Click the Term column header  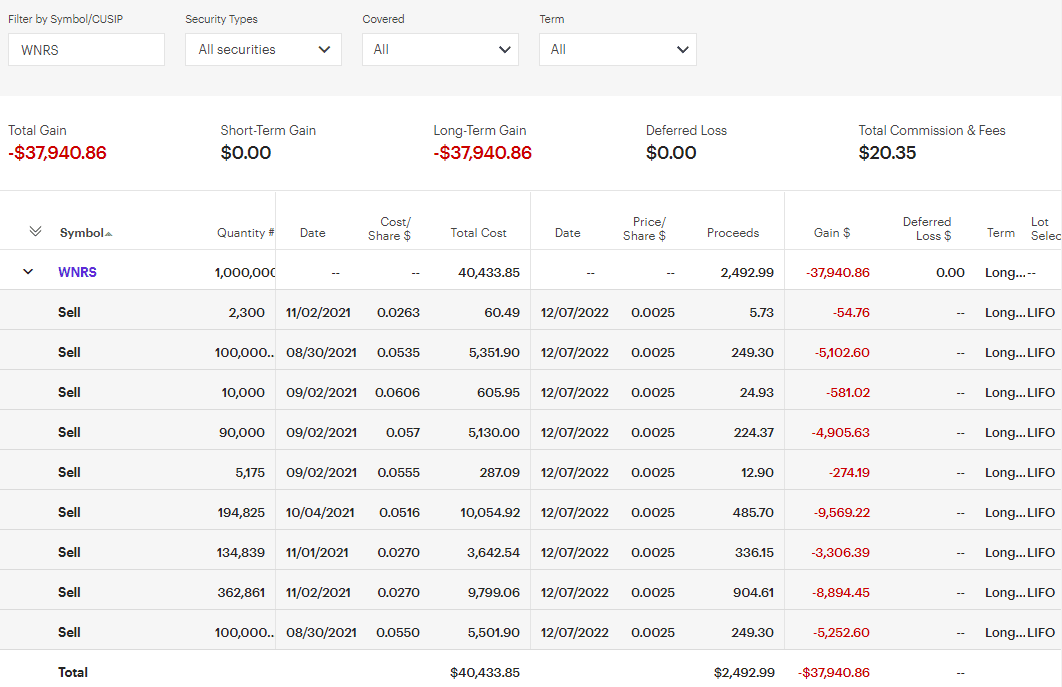tap(1000, 233)
